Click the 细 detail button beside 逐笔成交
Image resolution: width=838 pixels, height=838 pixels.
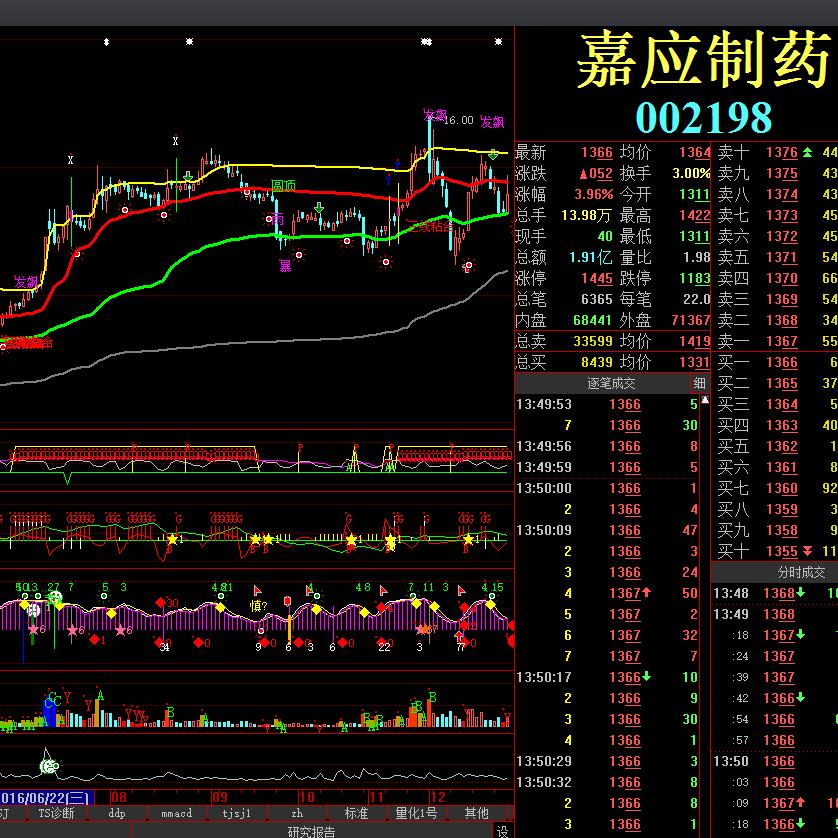700,383
